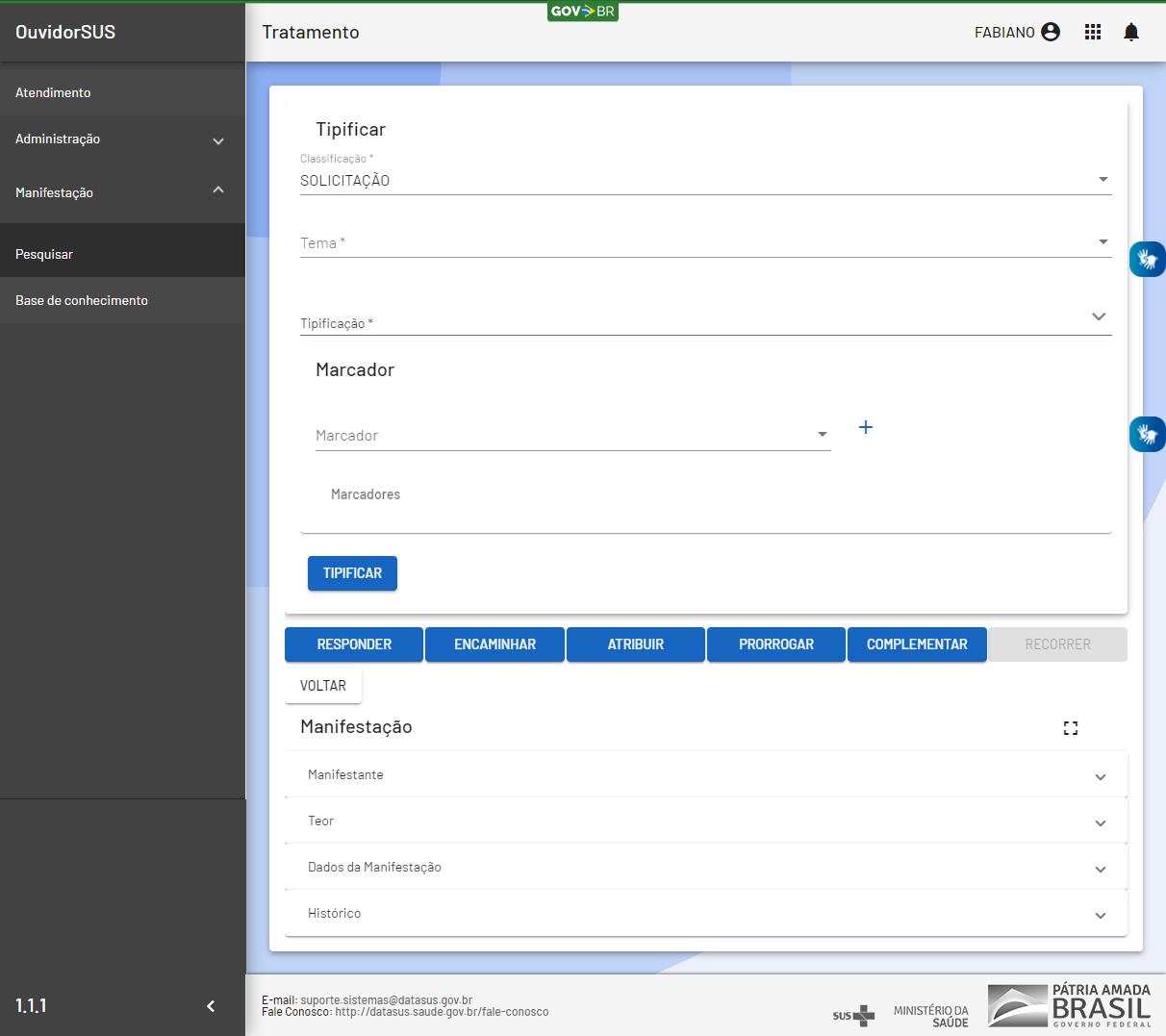Open the user profile account icon
Image resolution: width=1166 pixels, height=1036 pixels.
click(1051, 32)
